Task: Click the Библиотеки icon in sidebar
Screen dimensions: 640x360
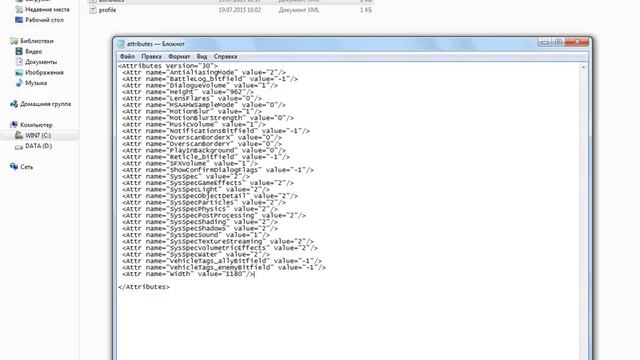Action: [14, 41]
